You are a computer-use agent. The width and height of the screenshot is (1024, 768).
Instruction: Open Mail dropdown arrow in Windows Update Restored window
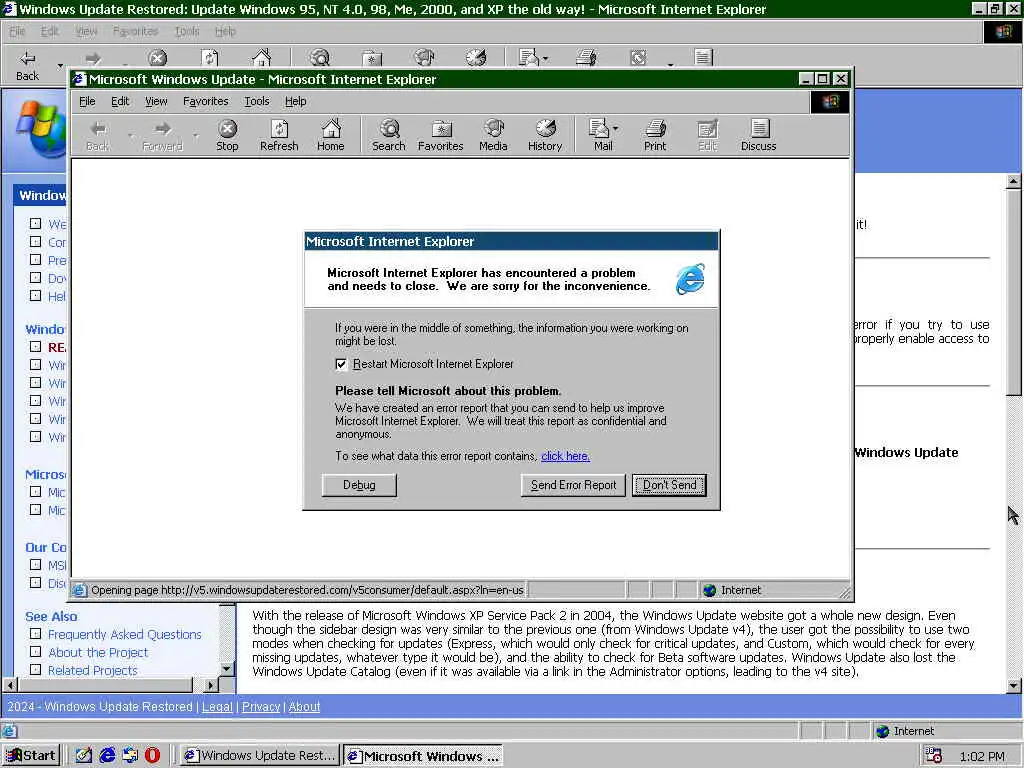point(545,58)
